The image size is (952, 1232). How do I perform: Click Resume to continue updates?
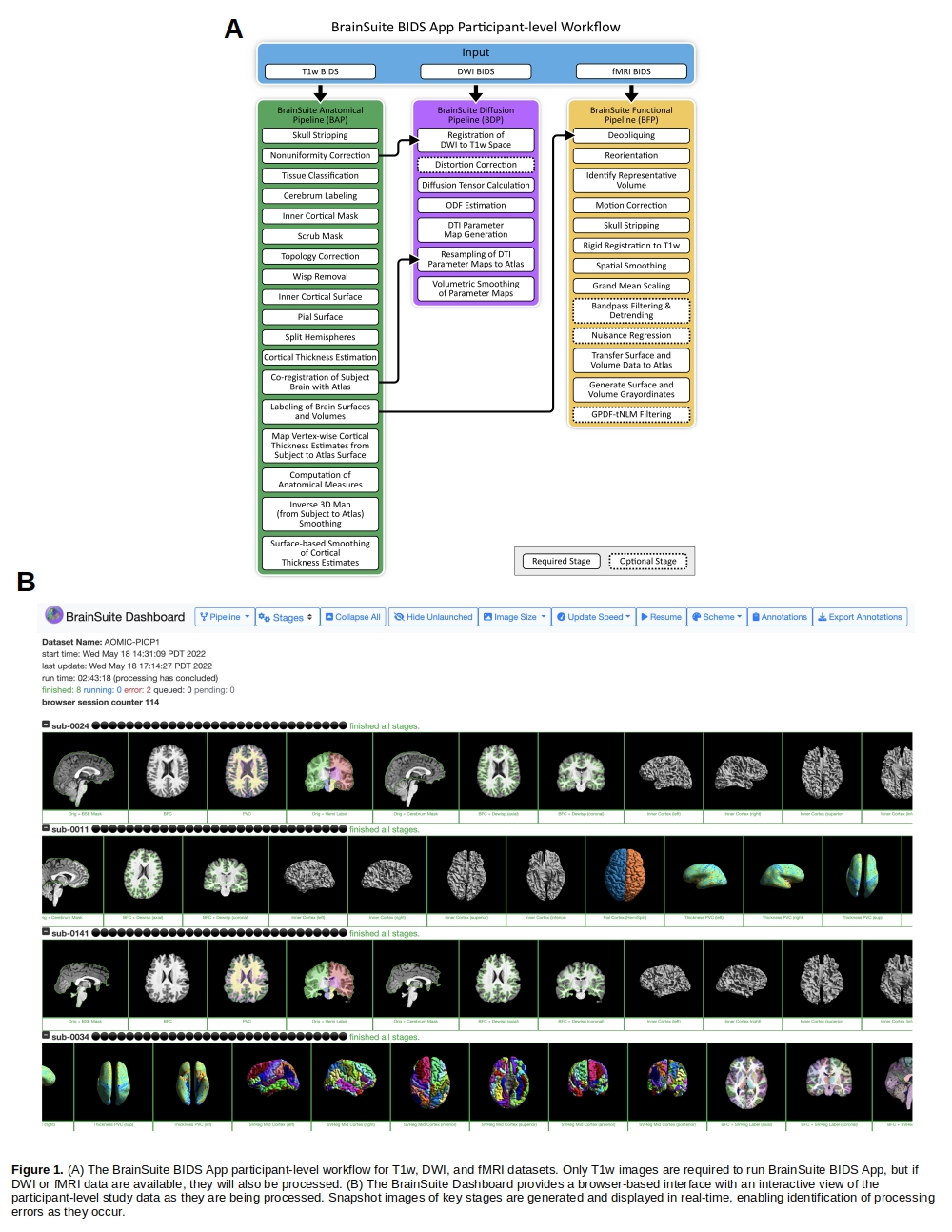point(661,617)
